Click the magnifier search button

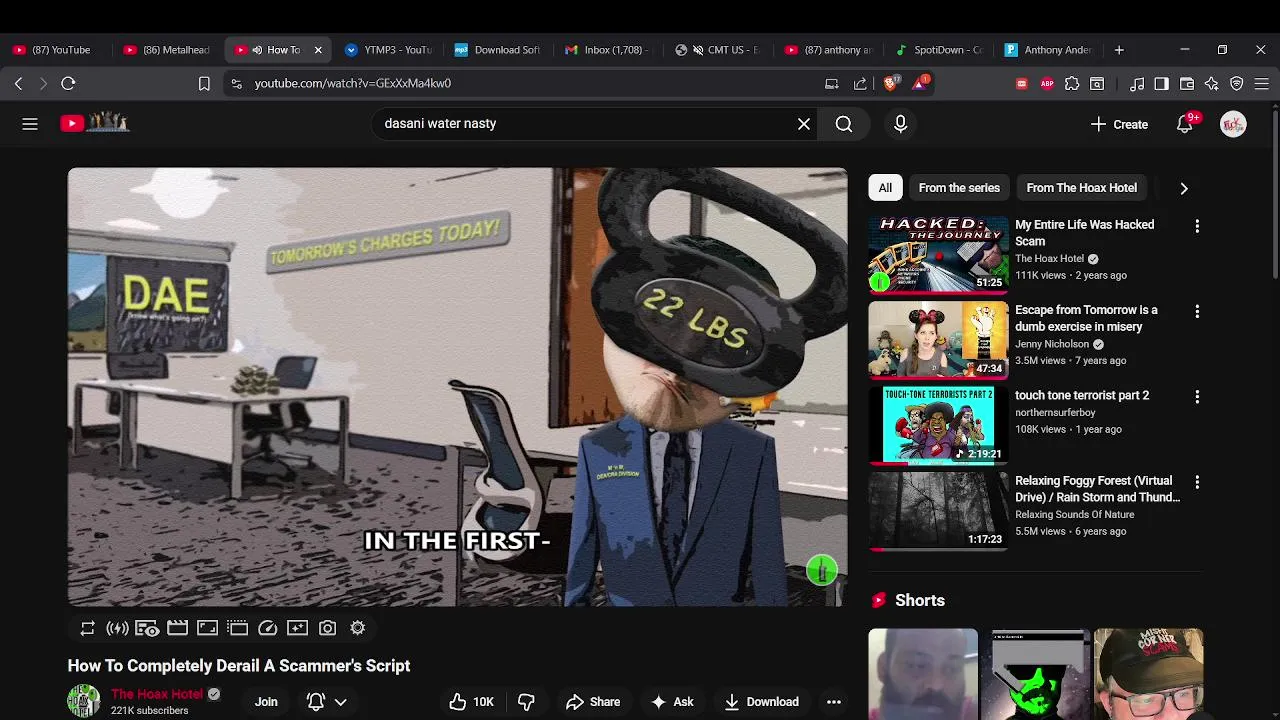844,124
